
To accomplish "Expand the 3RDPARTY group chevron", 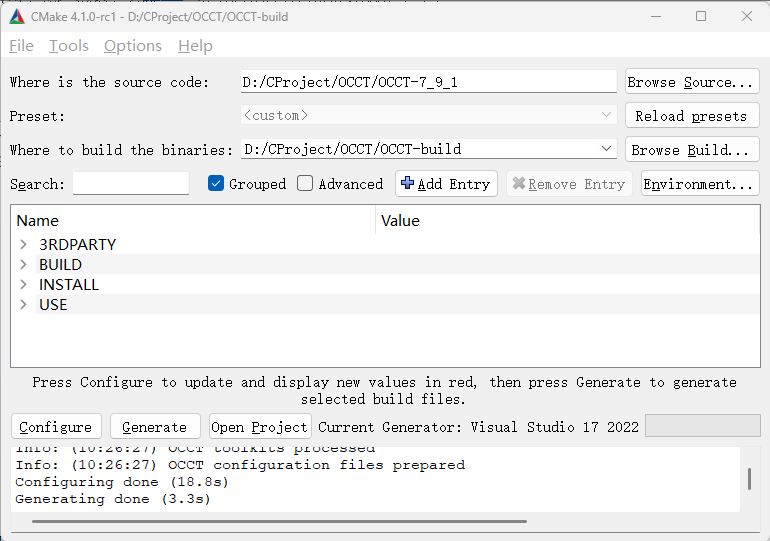I will pos(23,244).
